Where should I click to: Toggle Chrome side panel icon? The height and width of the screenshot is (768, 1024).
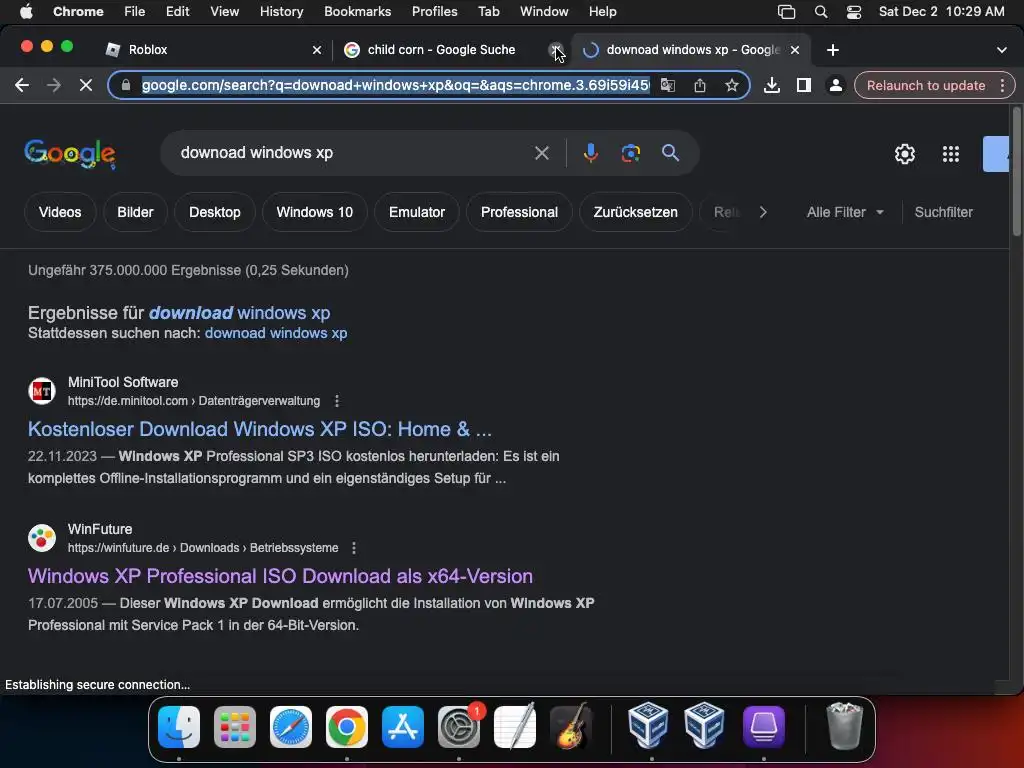[x=804, y=86]
